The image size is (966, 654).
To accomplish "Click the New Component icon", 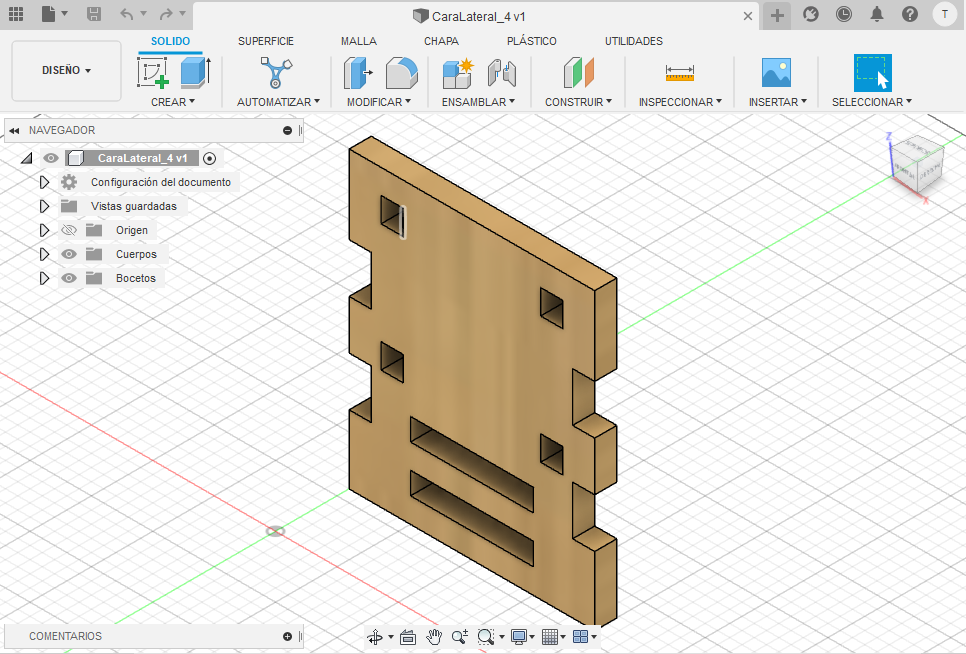I will coord(458,73).
